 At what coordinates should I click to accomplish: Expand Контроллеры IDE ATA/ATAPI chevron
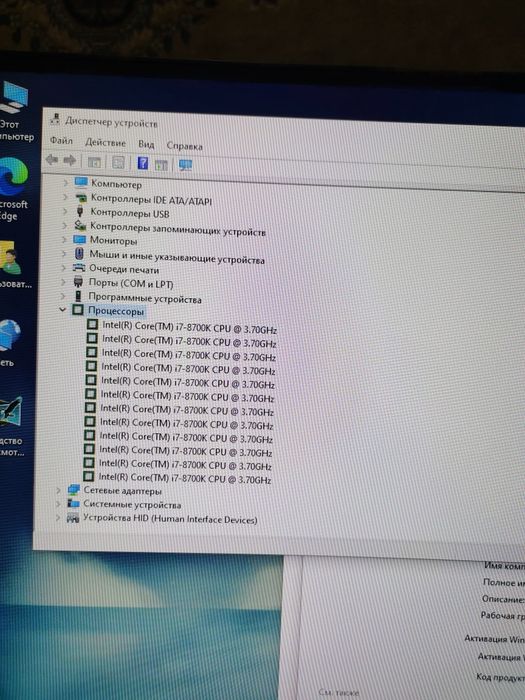pyautogui.click(x=65, y=196)
